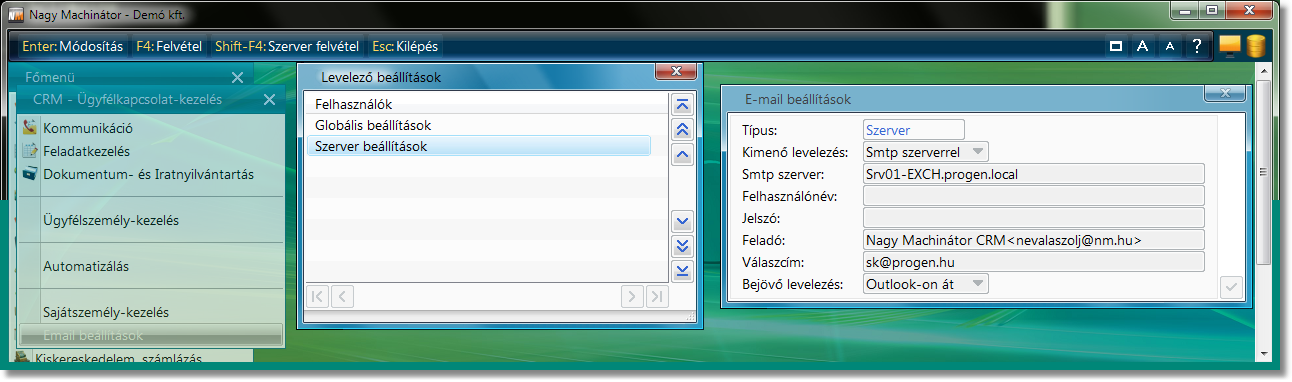Click the Kommunikáció menu icon

pos(30,128)
